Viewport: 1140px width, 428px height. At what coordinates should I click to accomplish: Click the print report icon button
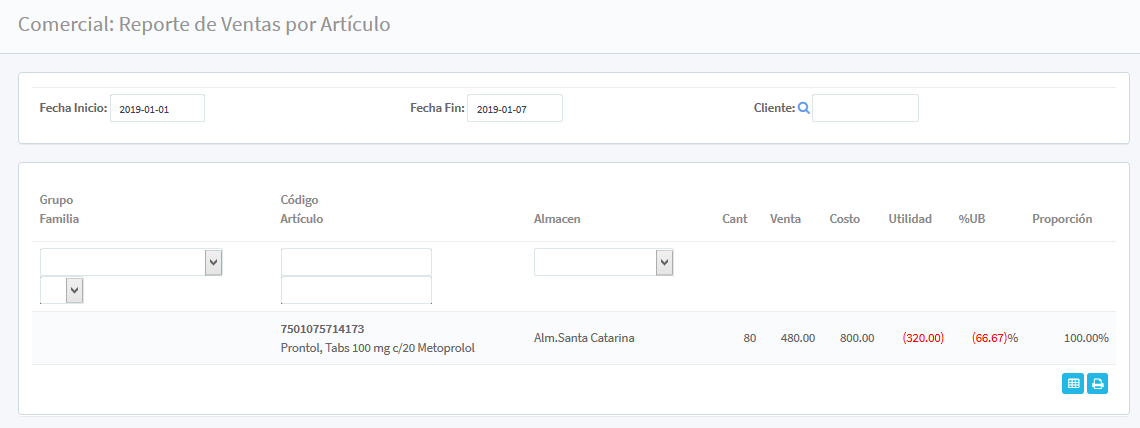tap(1097, 383)
